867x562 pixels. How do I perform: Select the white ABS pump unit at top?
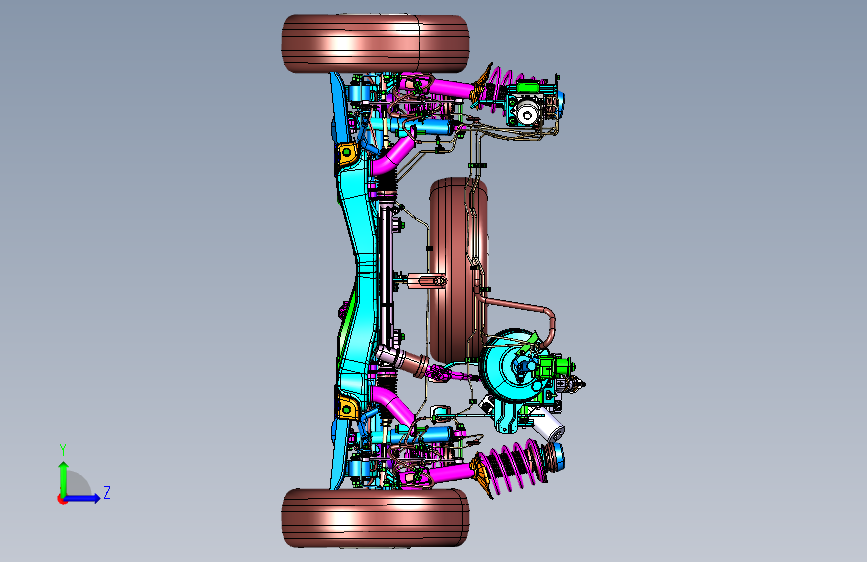[x=526, y=113]
